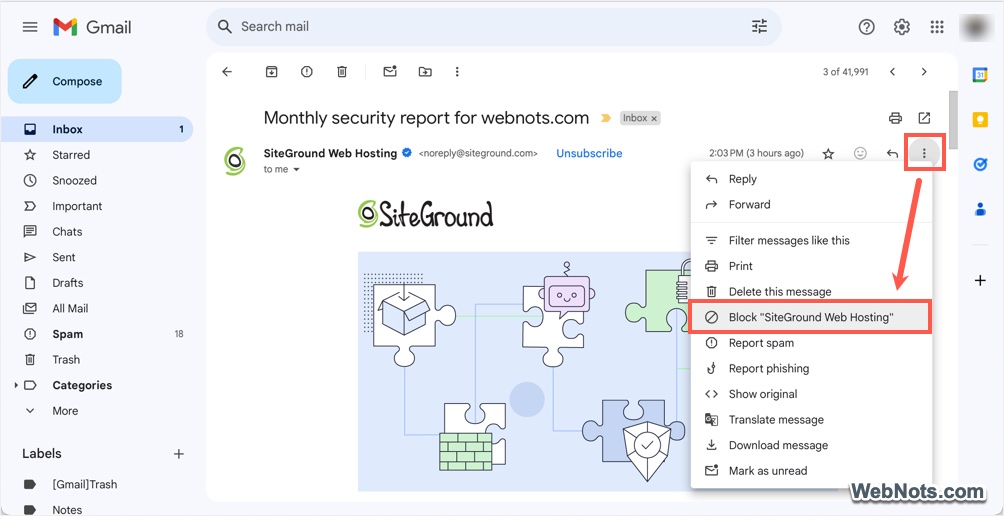Select Block "SiteGround Web Hosting"
The image size is (1004, 516).
point(811,318)
